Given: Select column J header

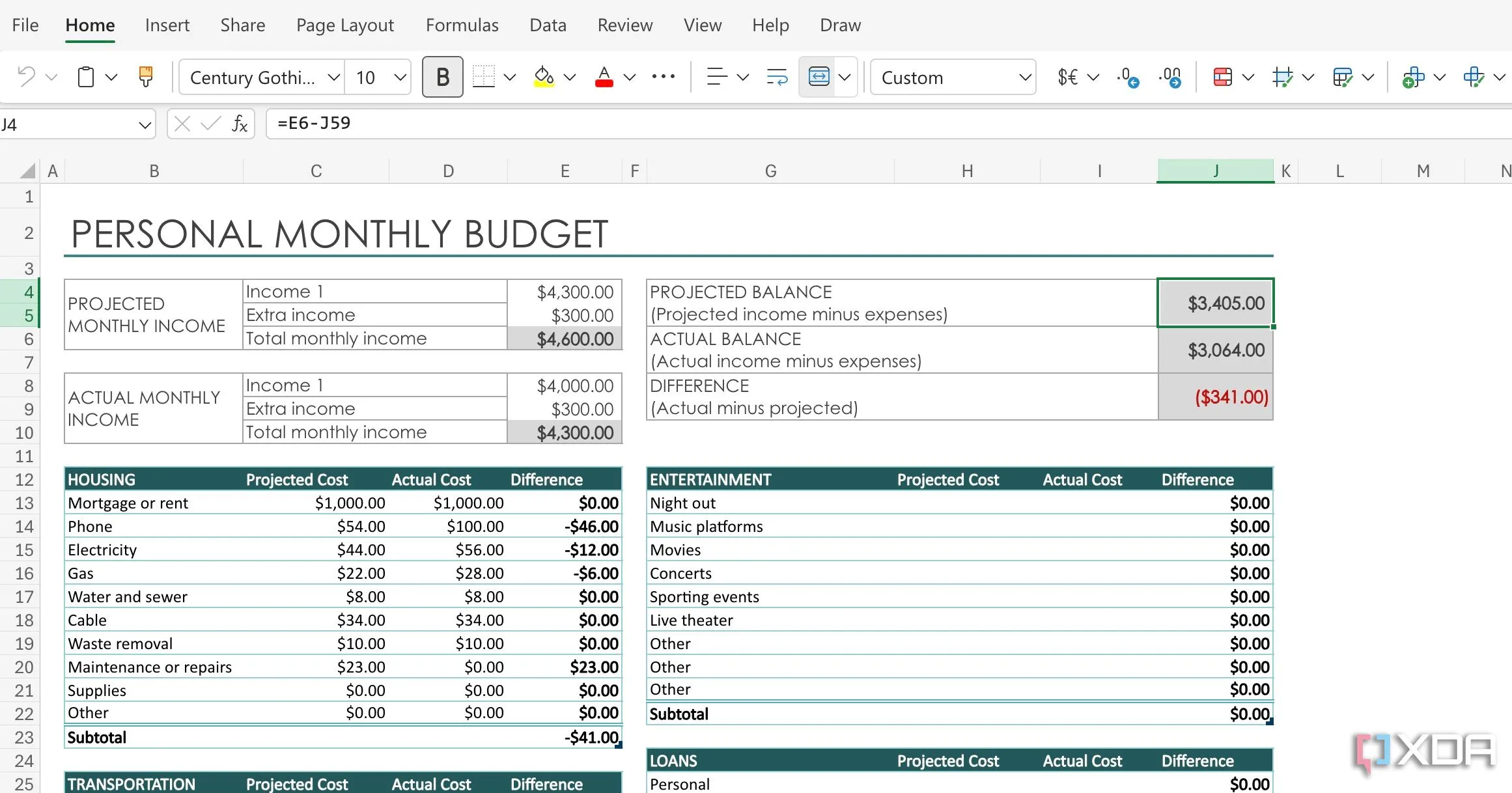Looking at the screenshot, I should 1215,171.
